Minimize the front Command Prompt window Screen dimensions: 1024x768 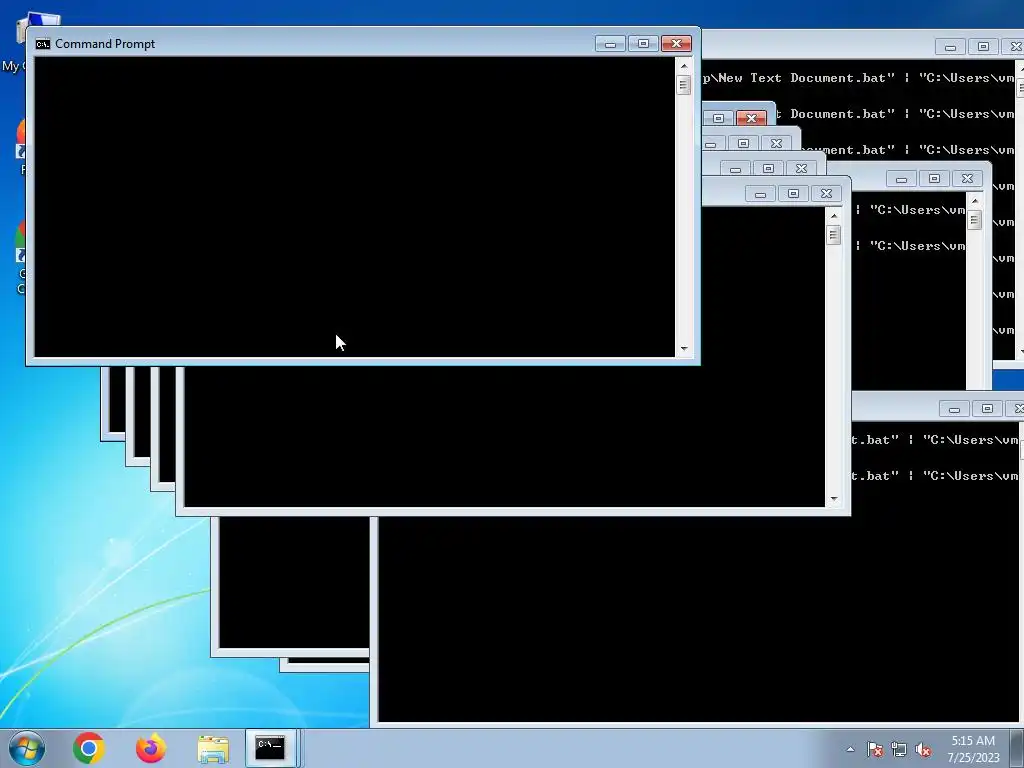tap(610, 44)
